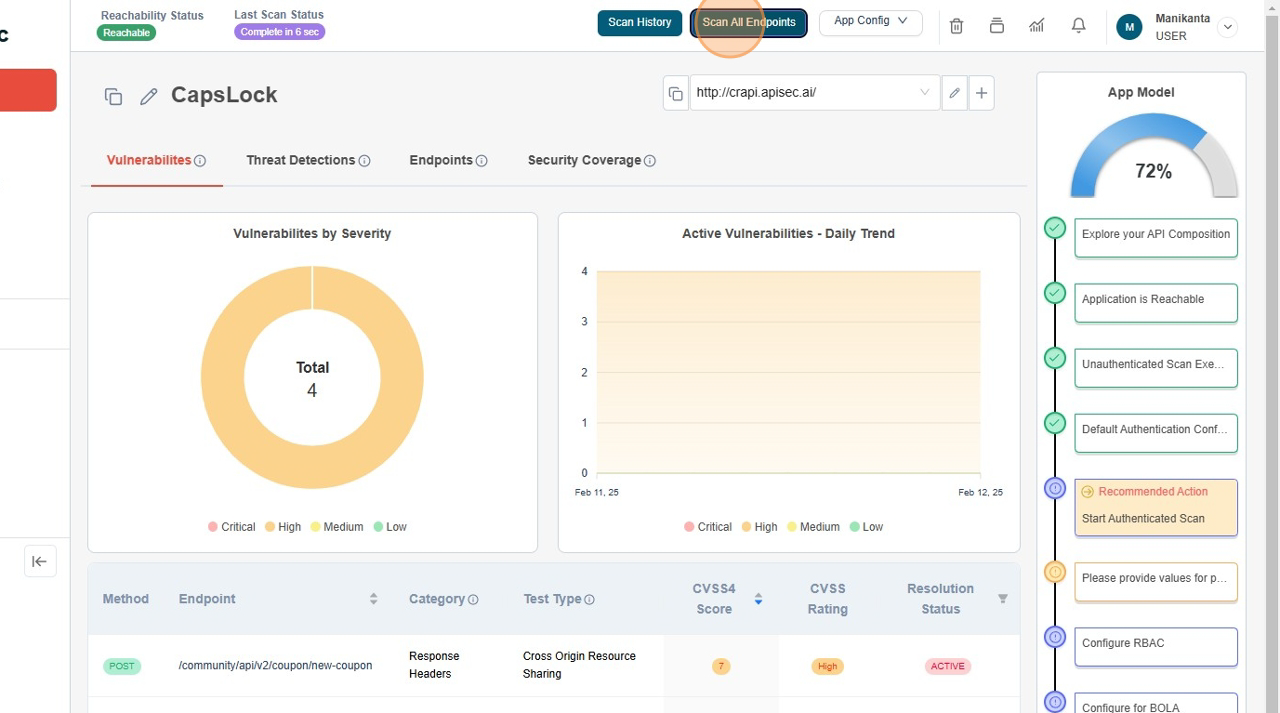The image size is (1280, 713).
Task: Toggle the Critical series in the severity legend
Action: pyautogui.click(x=231, y=526)
